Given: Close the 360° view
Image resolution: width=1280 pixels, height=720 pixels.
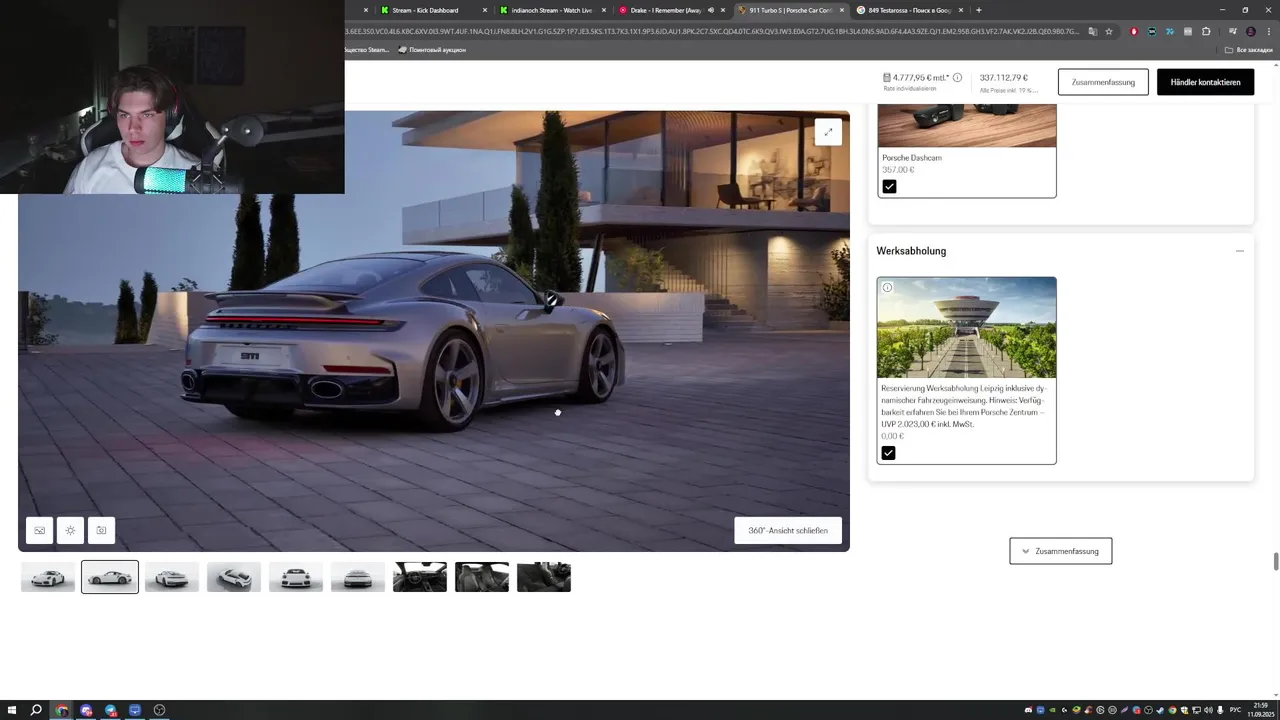Looking at the screenshot, I should click(x=788, y=531).
